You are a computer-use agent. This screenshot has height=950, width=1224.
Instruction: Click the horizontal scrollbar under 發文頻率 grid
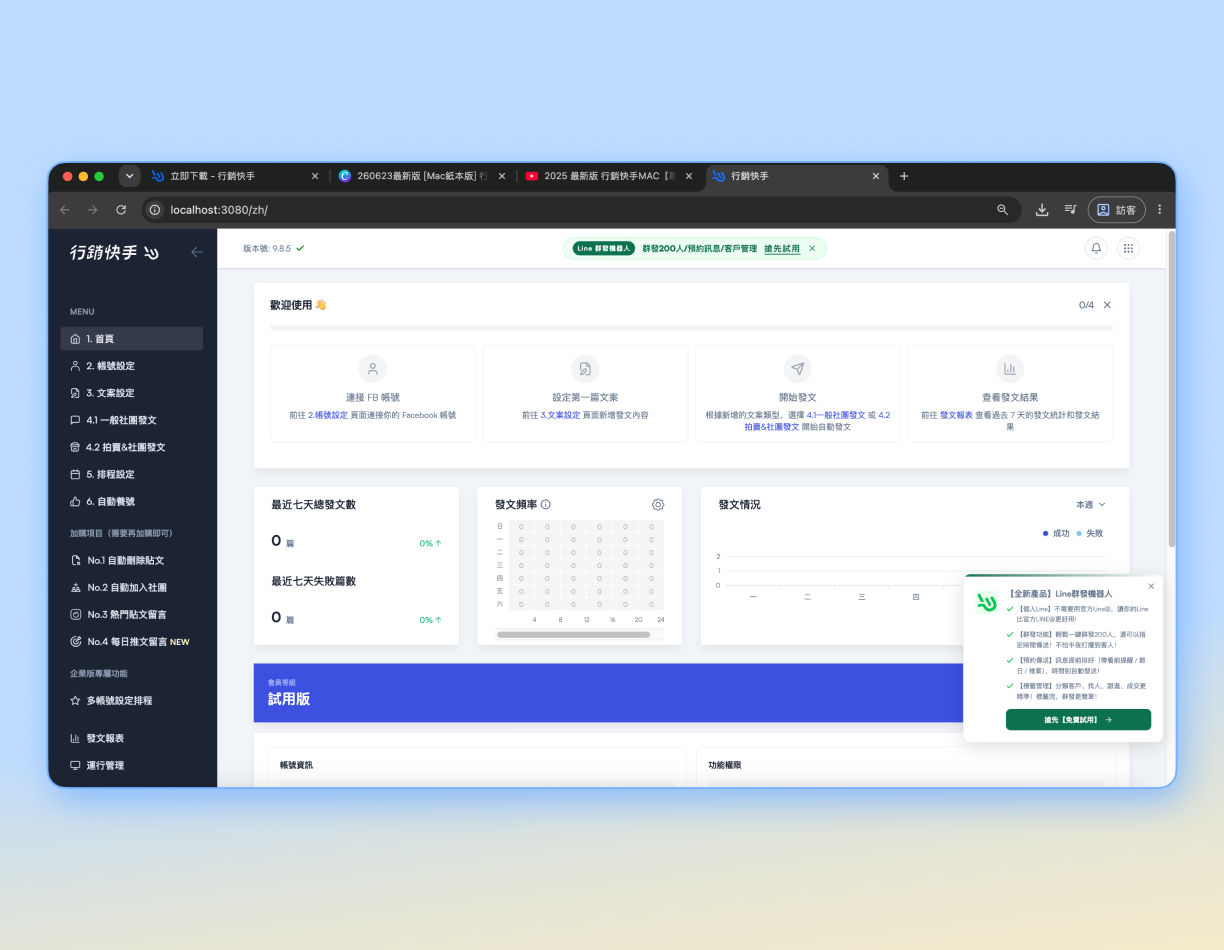pyautogui.click(x=574, y=634)
